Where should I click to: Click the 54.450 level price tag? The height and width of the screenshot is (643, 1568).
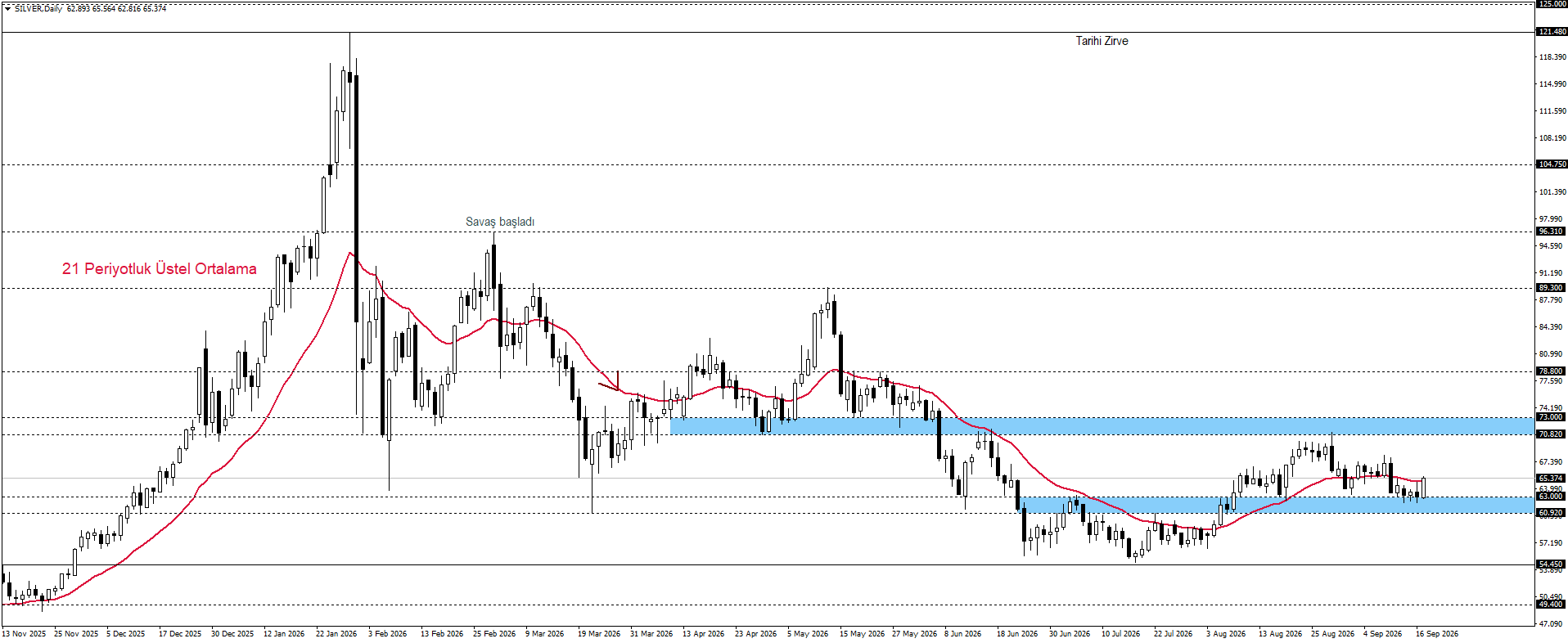tap(1551, 564)
